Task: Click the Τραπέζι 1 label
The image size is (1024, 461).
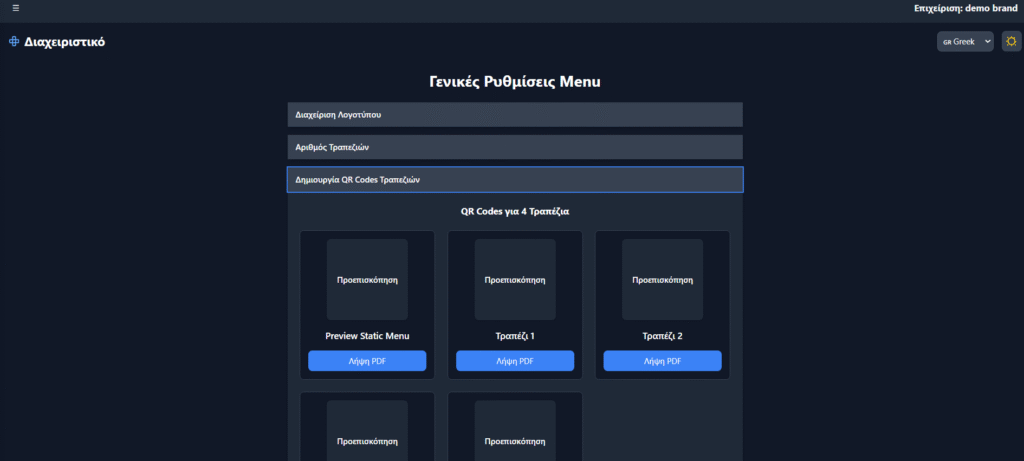Action: point(515,336)
